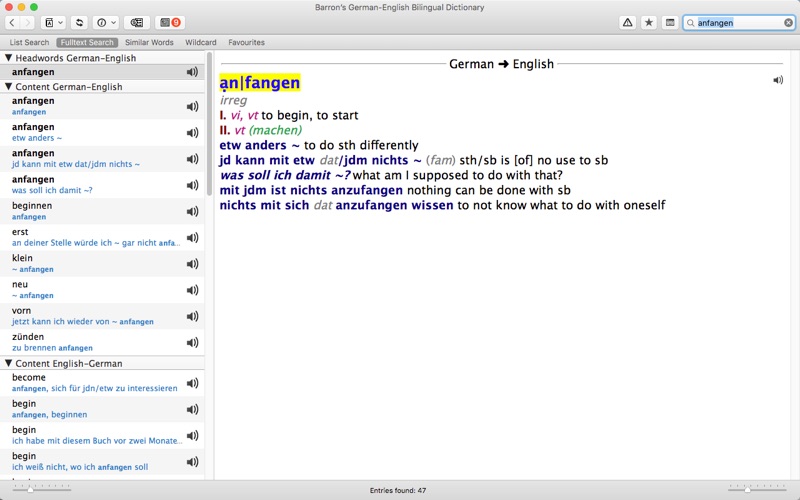Open the toolbar item with red badge 9
800x500 pixels.
[x=169, y=22]
